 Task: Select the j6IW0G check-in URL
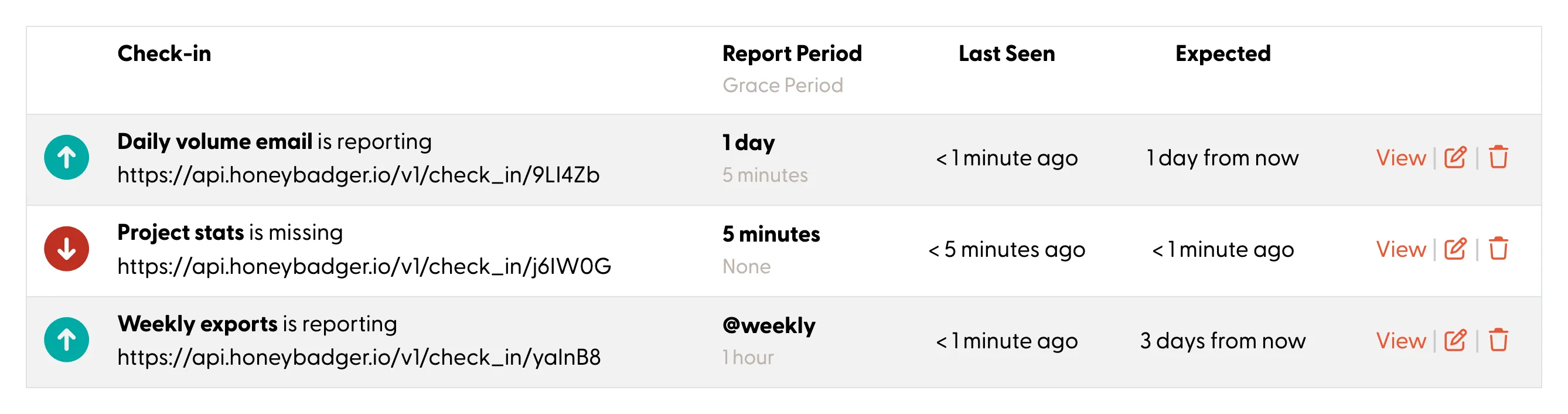point(364,266)
